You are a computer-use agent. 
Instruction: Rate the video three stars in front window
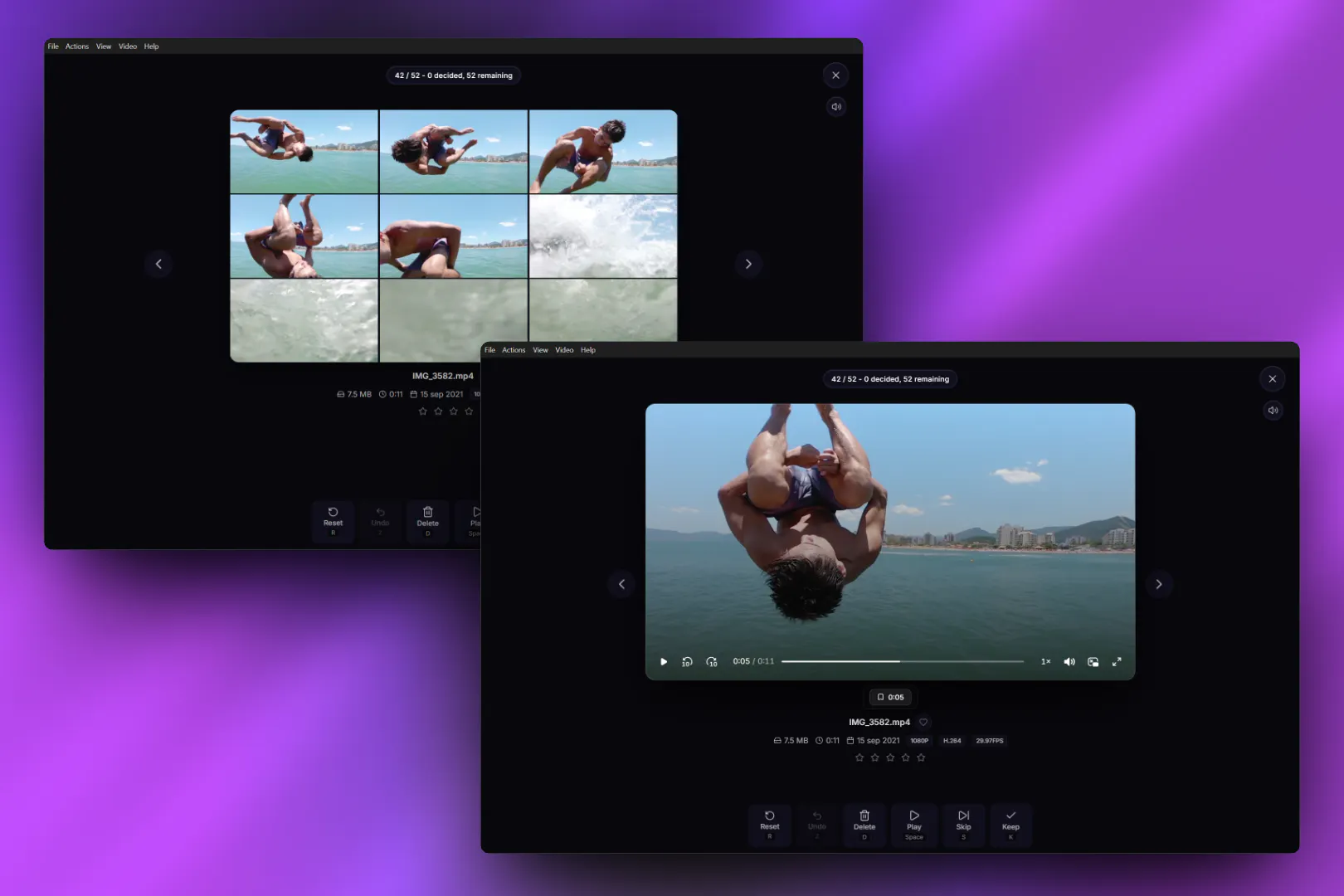890,757
